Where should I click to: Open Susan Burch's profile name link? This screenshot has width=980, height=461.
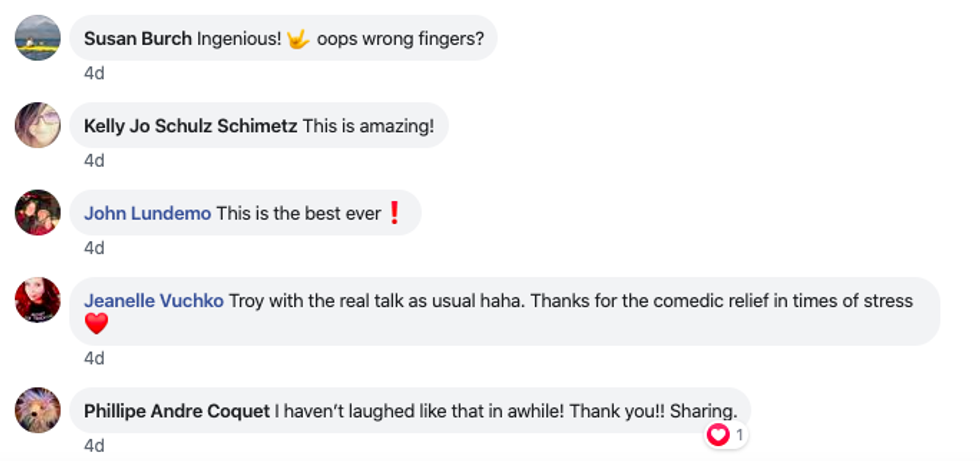coord(137,39)
